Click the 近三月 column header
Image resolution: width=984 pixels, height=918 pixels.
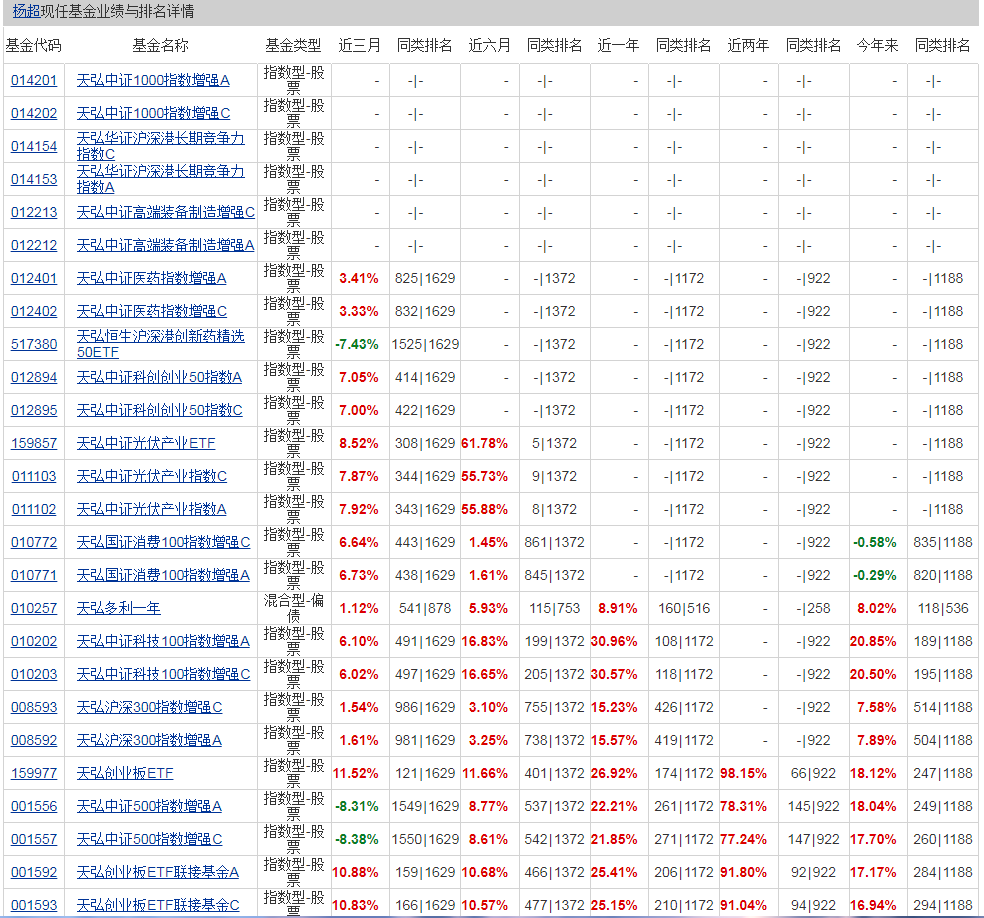coord(359,45)
